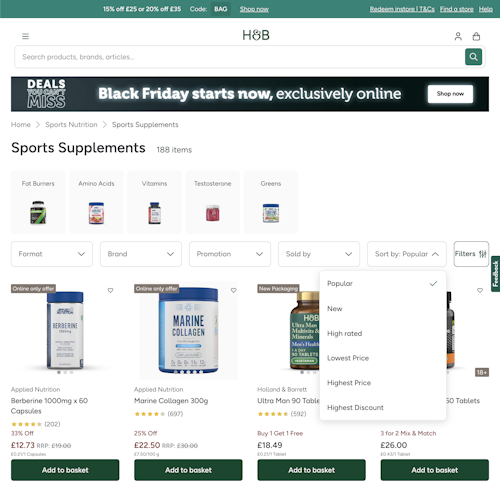This screenshot has width=500, height=500.
Task: Expand the Brand filter dropdown
Action: point(141,254)
